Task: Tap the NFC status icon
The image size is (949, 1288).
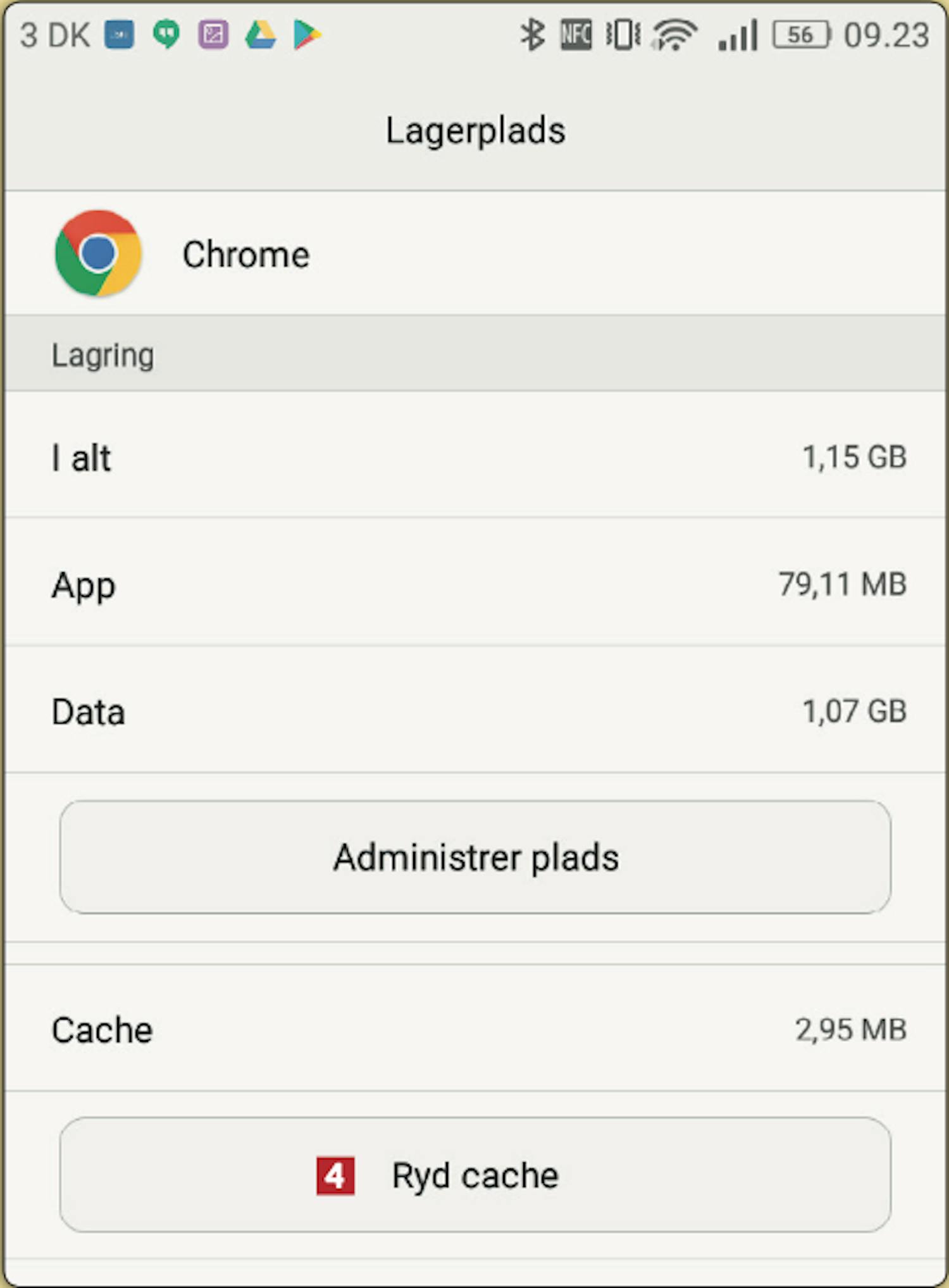Action: click(x=576, y=35)
